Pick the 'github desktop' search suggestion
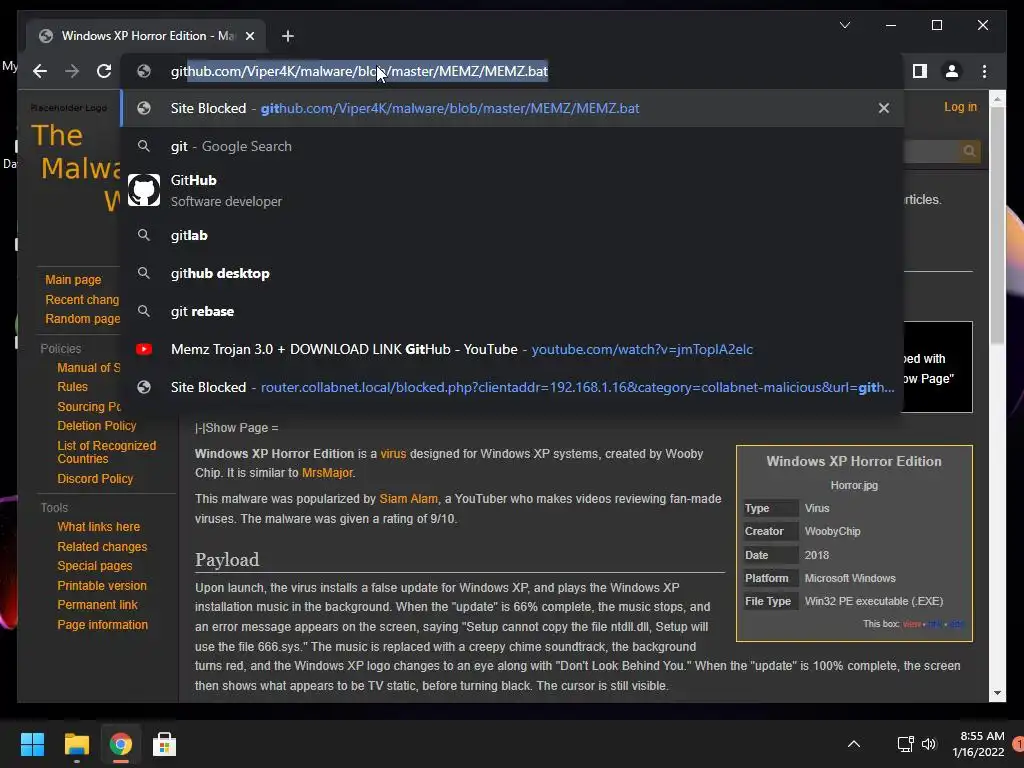 pos(513,273)
